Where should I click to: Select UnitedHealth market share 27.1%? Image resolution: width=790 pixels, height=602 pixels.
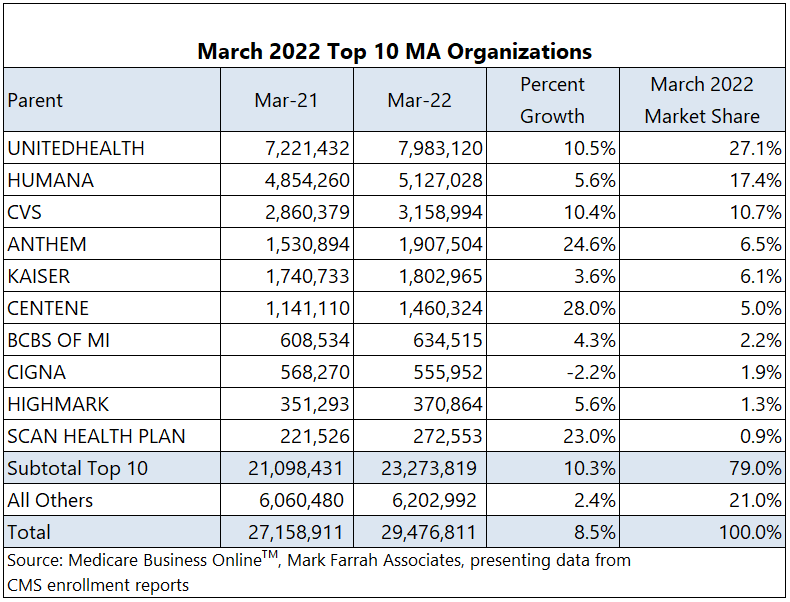point(755,148)
